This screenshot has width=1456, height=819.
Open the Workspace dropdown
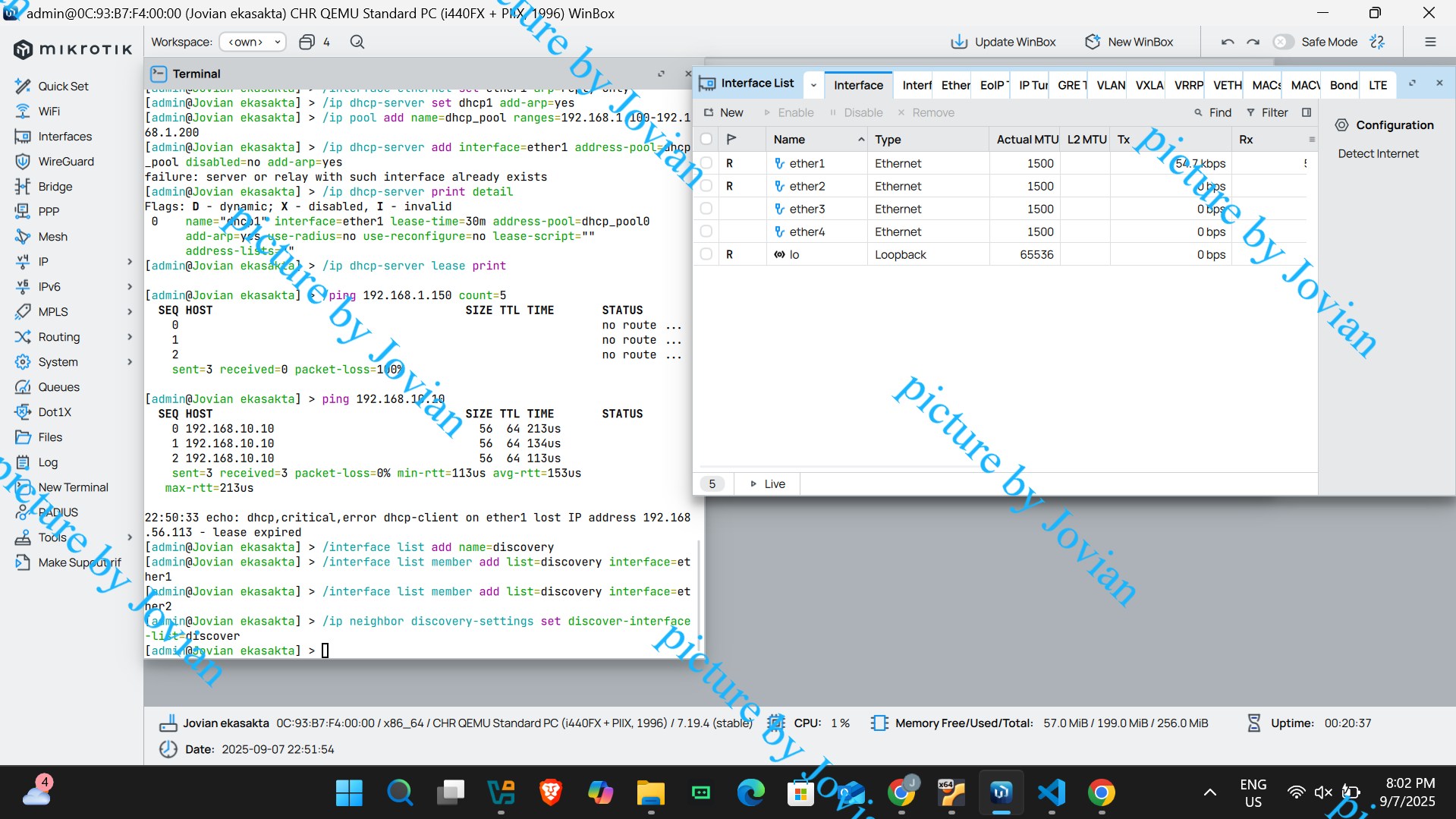click(253, 43)
